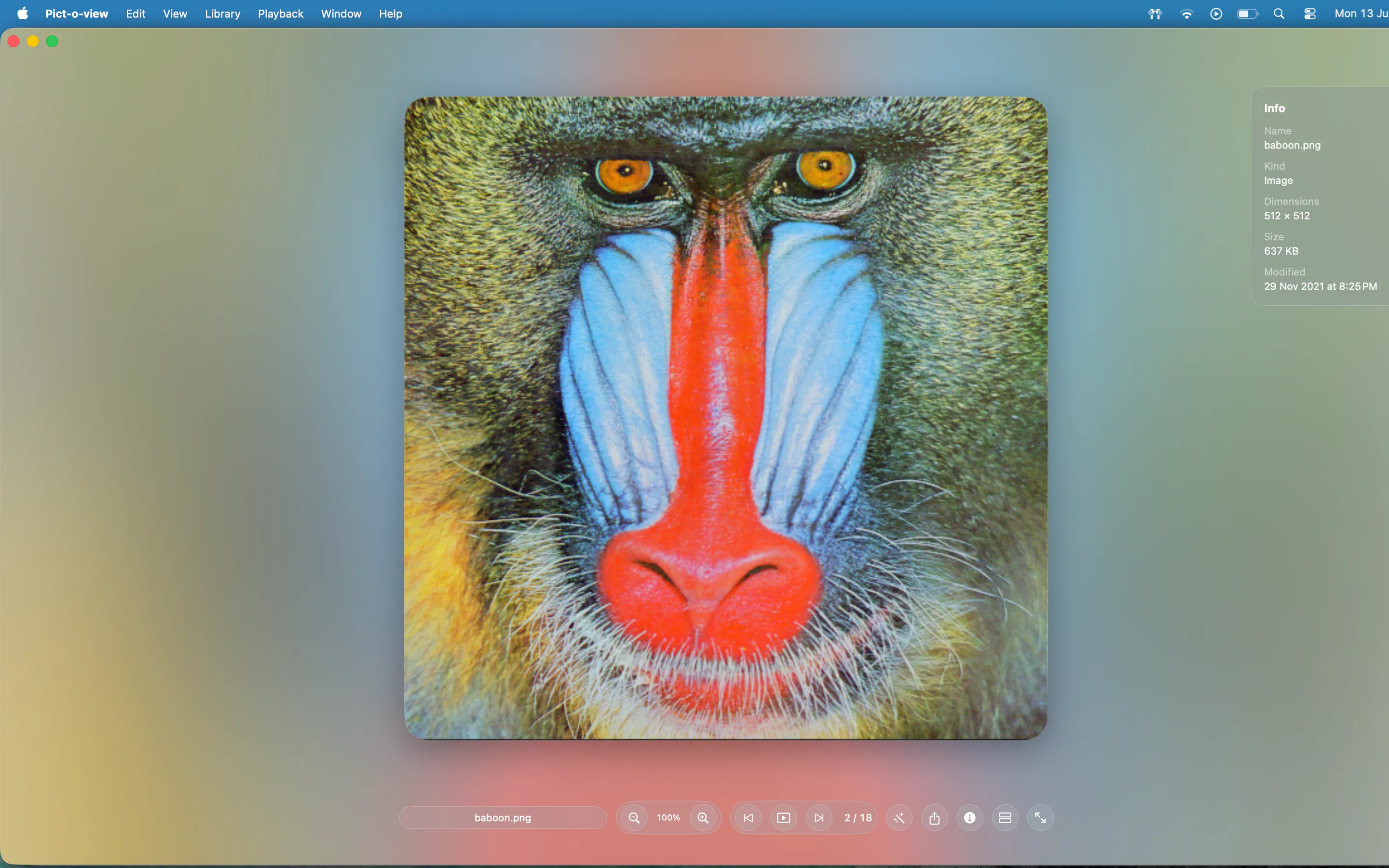1389x868 pixels.
Task: Open the Help menu
Action: [x=390, y=14]
